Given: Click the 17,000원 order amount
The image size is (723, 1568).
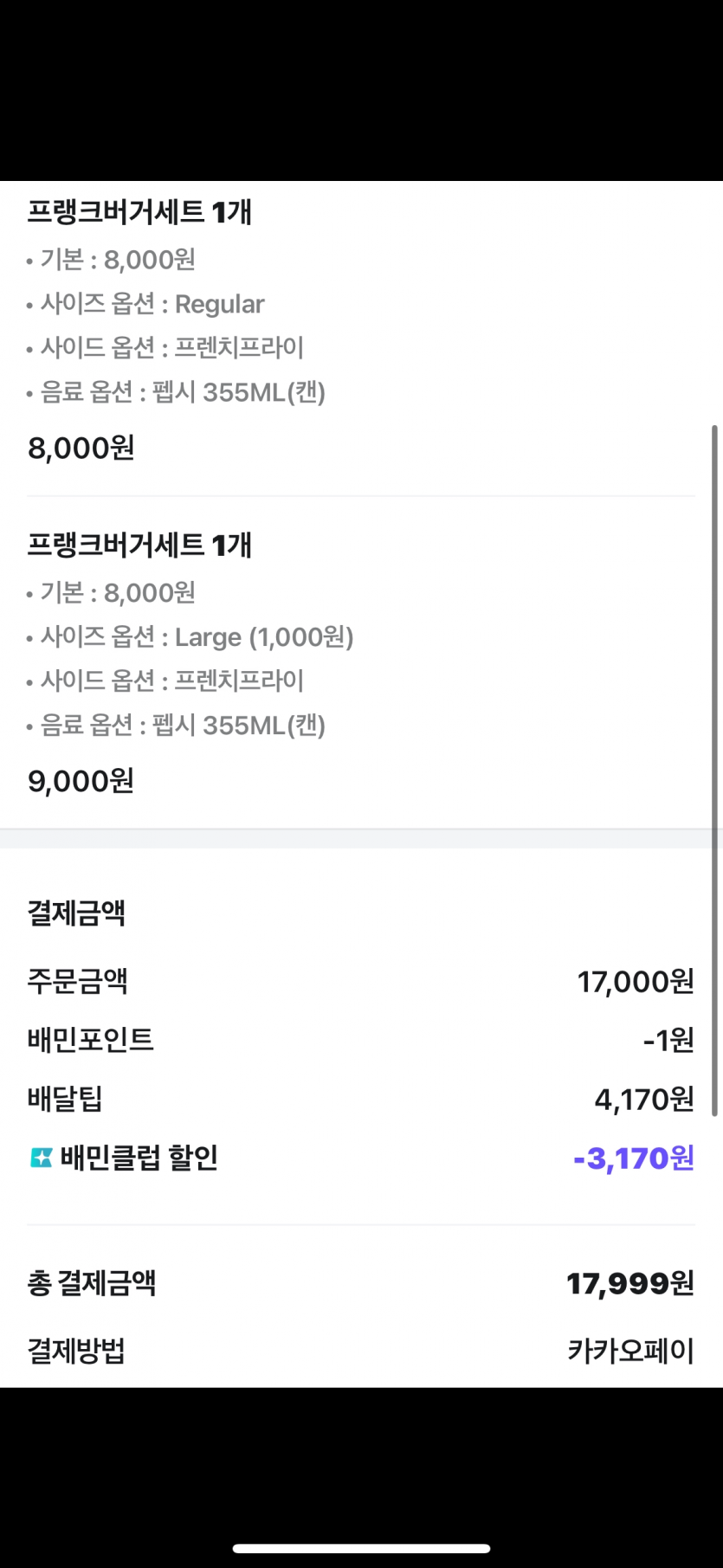Looking at the screenshot, I should tap(636, 981).
